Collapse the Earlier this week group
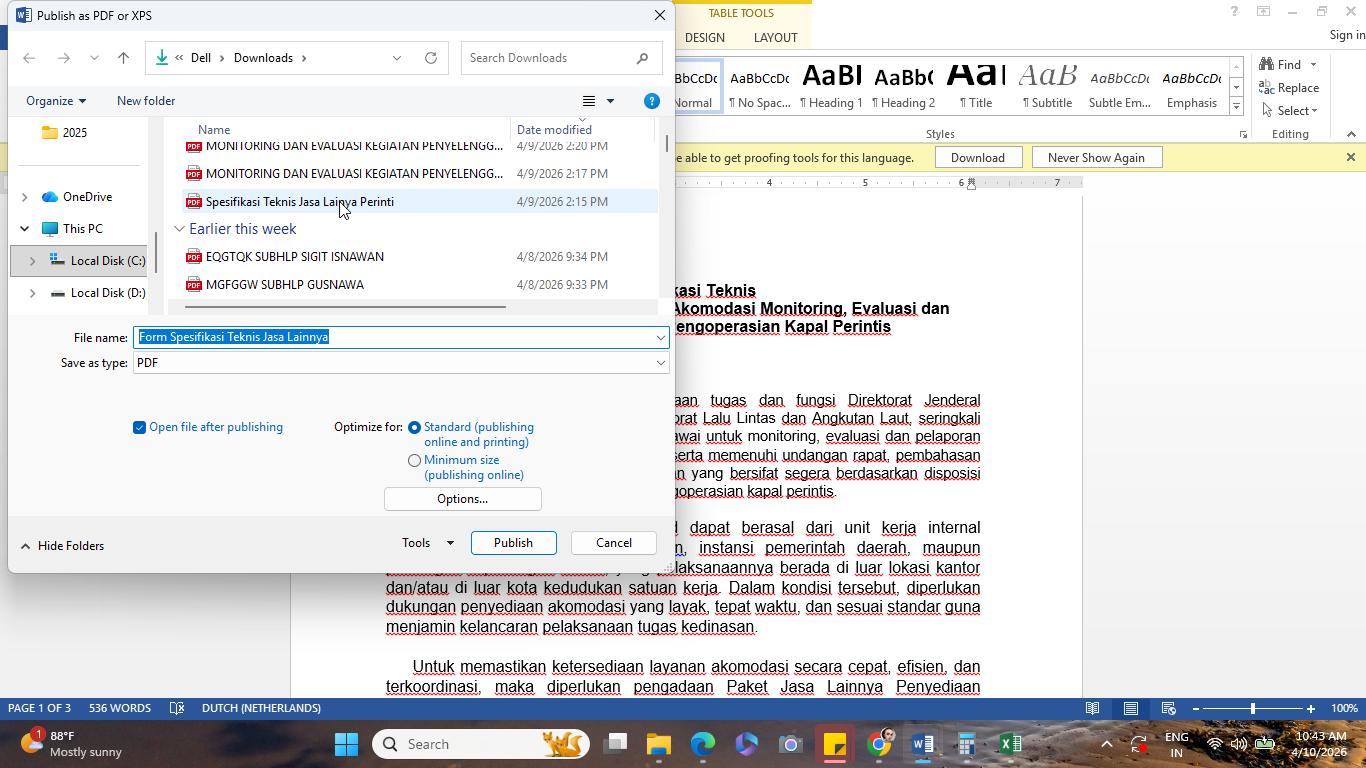The height and width of the screenshot is (768, 1366). click(x=179, y=229)
